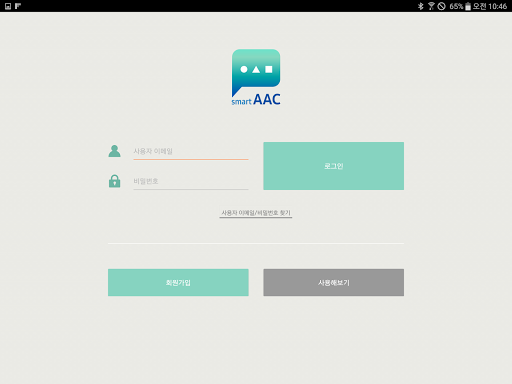512x384 pixels.
Task: Tap the smart AAC logo
Action: coord(256,77)
